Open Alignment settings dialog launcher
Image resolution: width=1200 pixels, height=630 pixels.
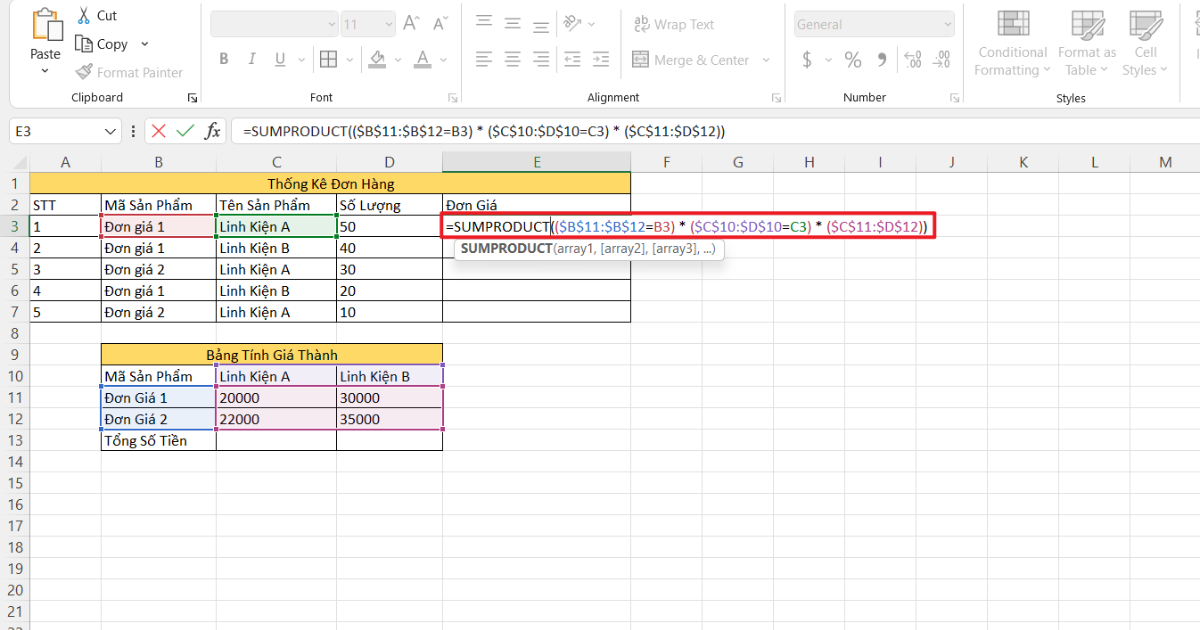pos(777,98)
